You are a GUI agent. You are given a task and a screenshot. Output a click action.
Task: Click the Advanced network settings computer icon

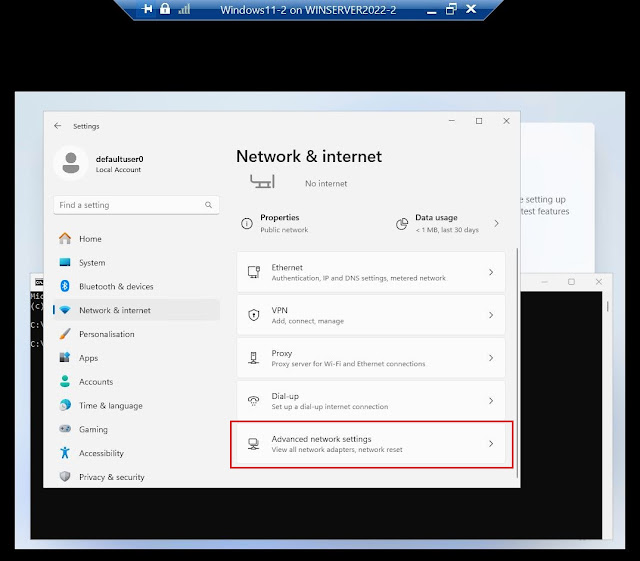click(x=253, y=443)
